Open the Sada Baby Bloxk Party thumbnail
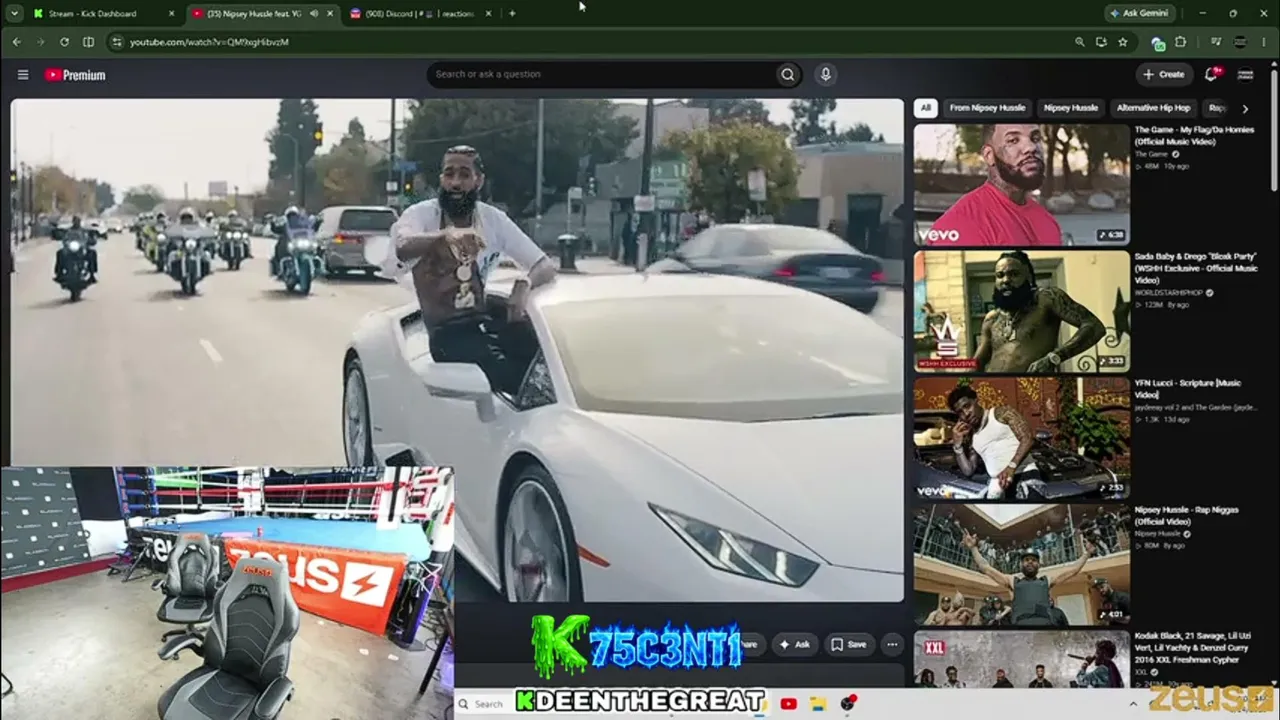 (1022, 312)
